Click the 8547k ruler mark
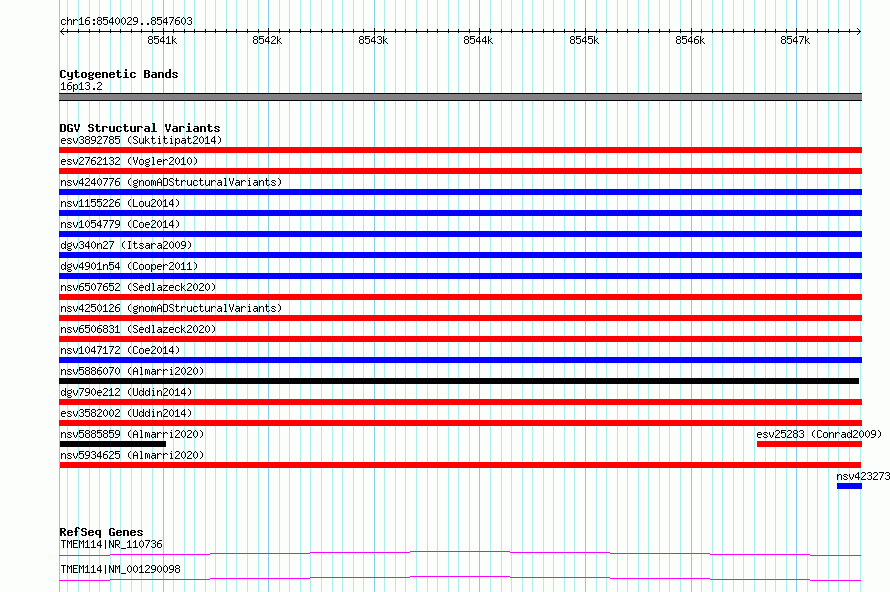Screen dimensions: 890x592 [795, 40]
